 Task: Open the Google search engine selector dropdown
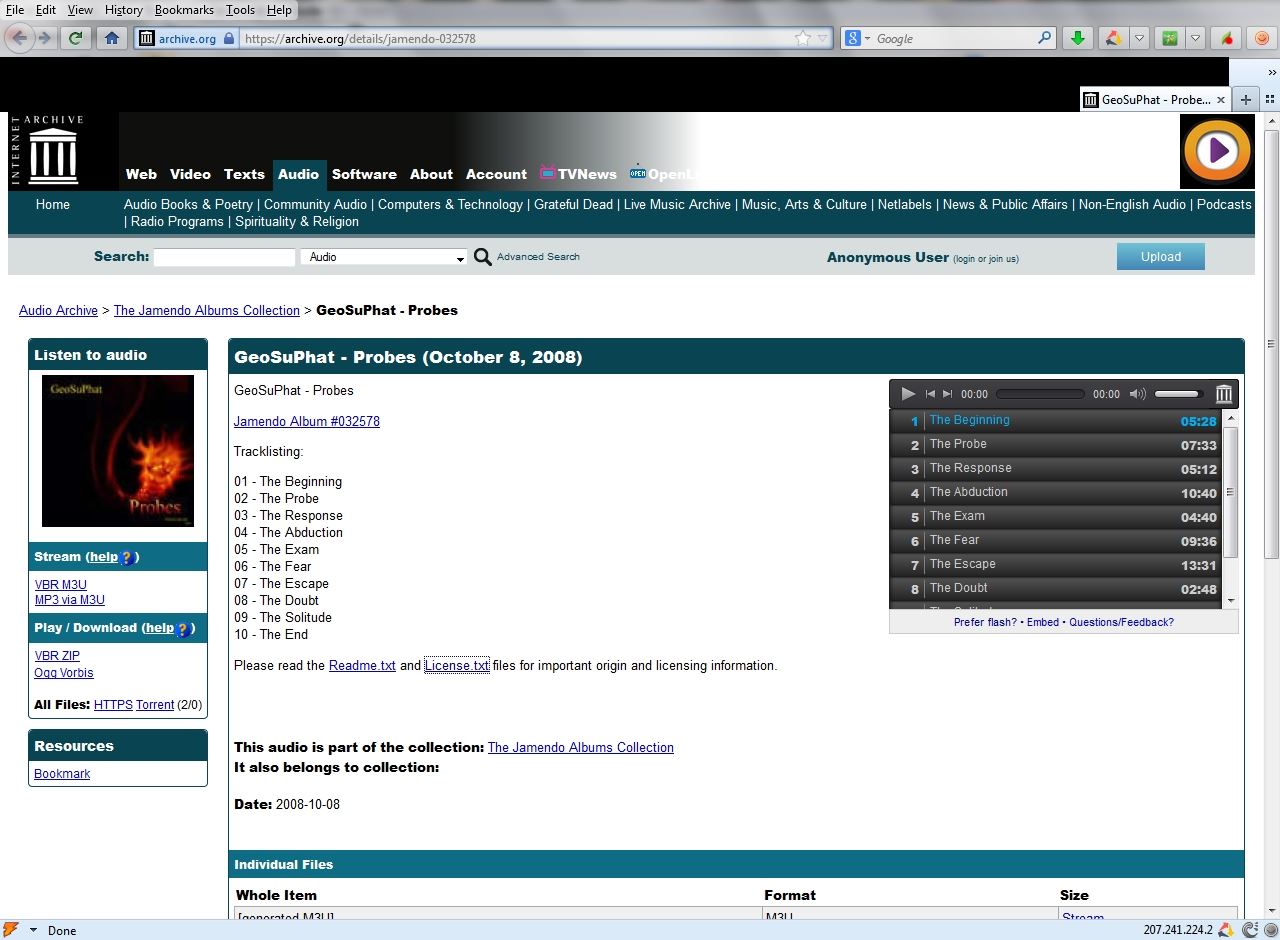[x=857, y=38]
